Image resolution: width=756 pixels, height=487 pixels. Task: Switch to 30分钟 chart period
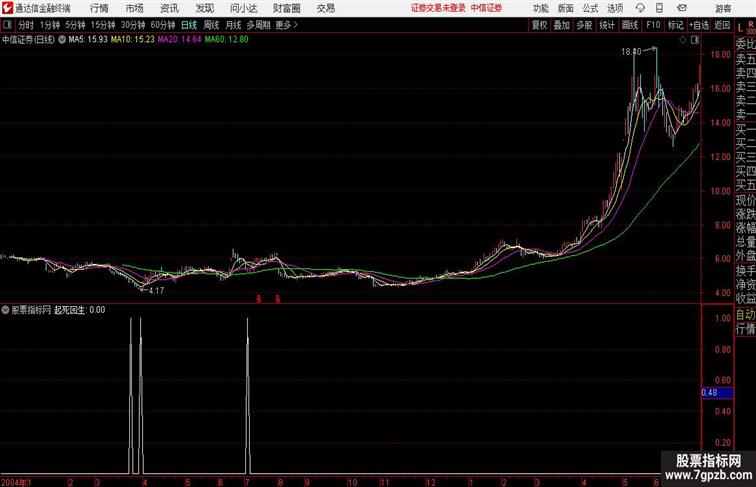pos(133,25)
